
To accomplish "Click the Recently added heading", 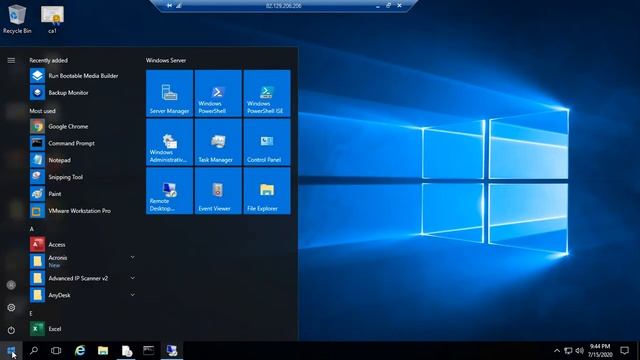I will pos(49,60).
